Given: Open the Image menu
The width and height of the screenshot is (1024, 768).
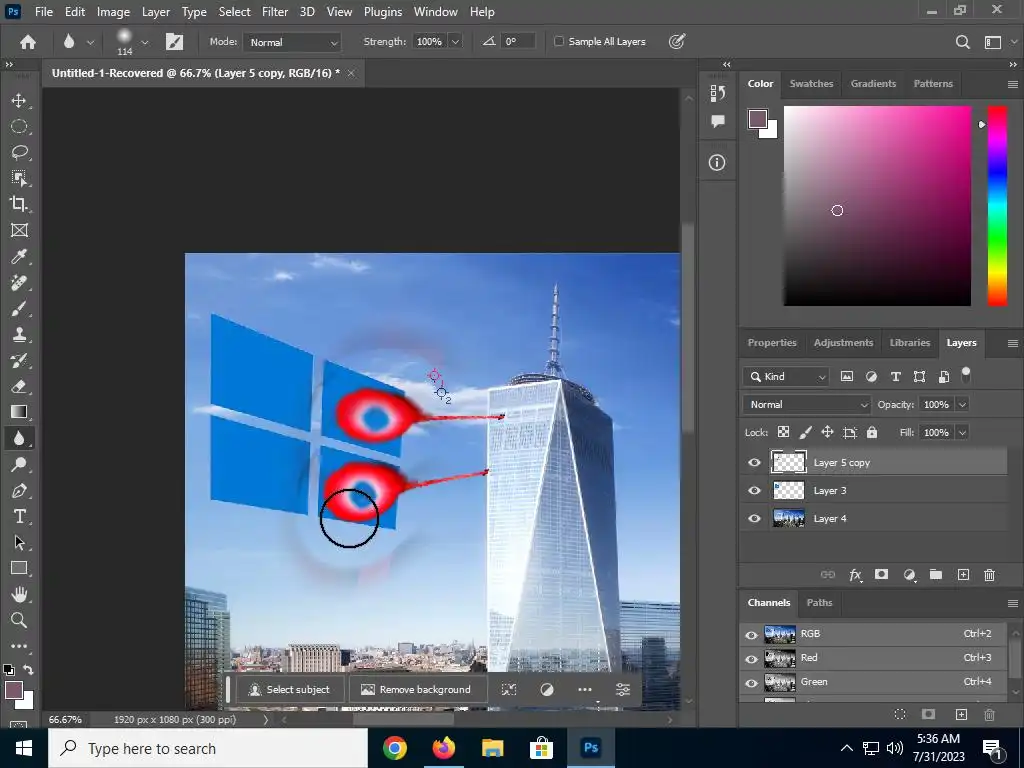Looking at the screenshot, I should [113, 12].
